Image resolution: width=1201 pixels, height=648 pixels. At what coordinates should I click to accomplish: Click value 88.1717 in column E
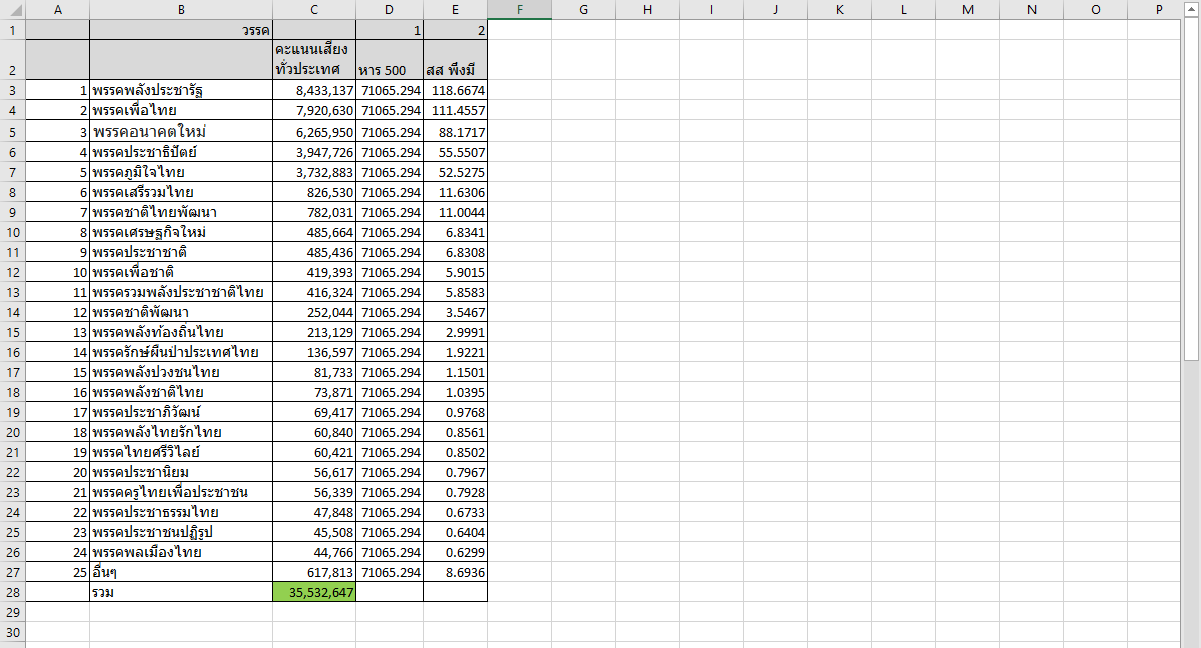(x=455, y=131)
